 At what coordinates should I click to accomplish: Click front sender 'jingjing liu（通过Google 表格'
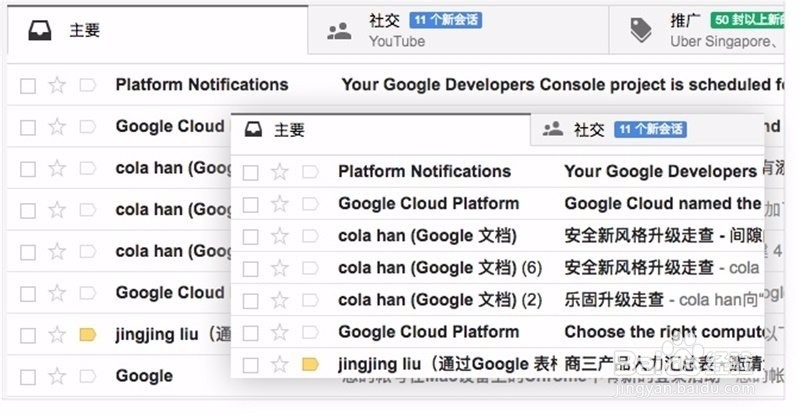[x=447, y=364]
